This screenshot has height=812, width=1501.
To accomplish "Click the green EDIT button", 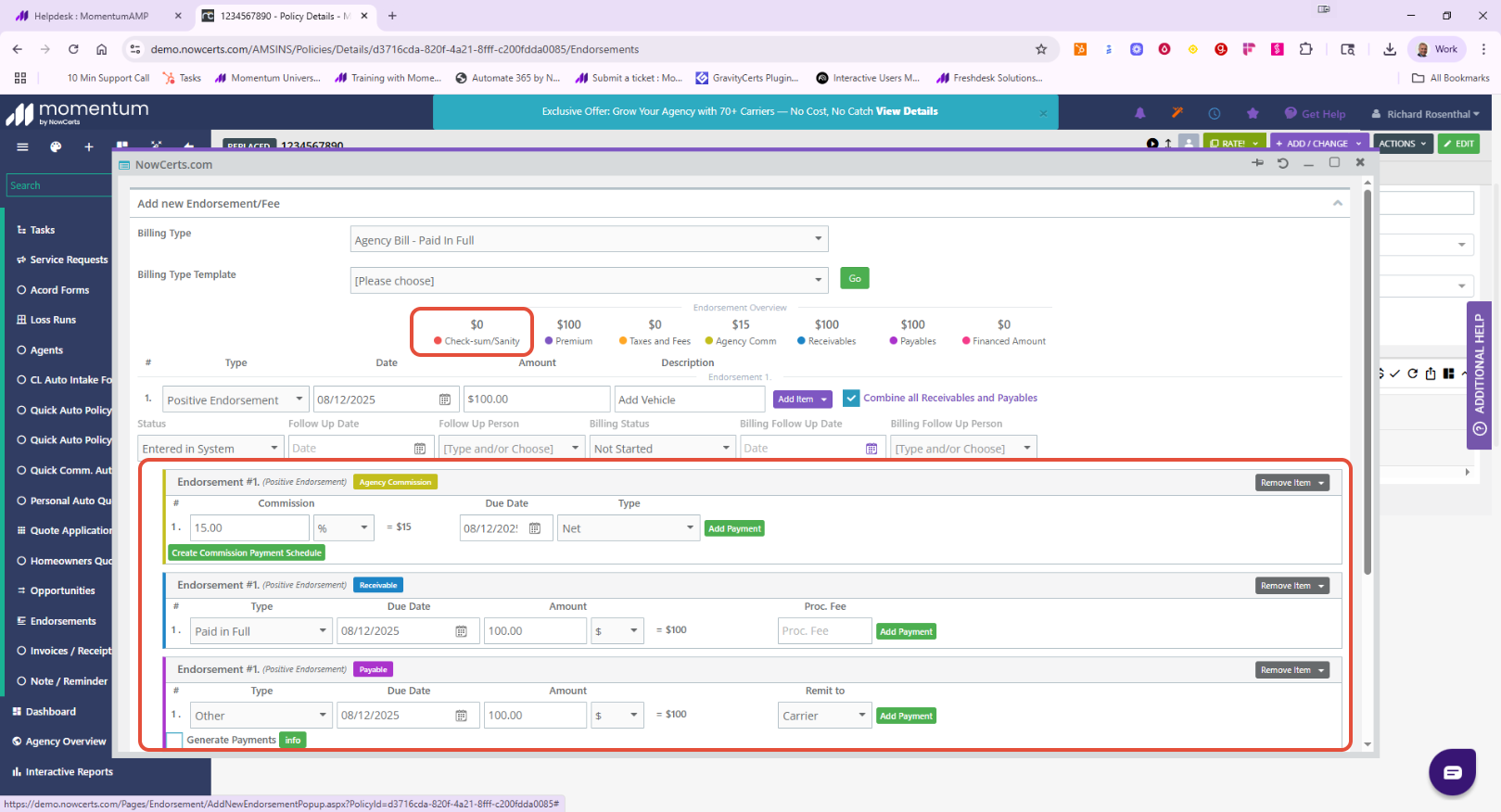I will 1459,144.
